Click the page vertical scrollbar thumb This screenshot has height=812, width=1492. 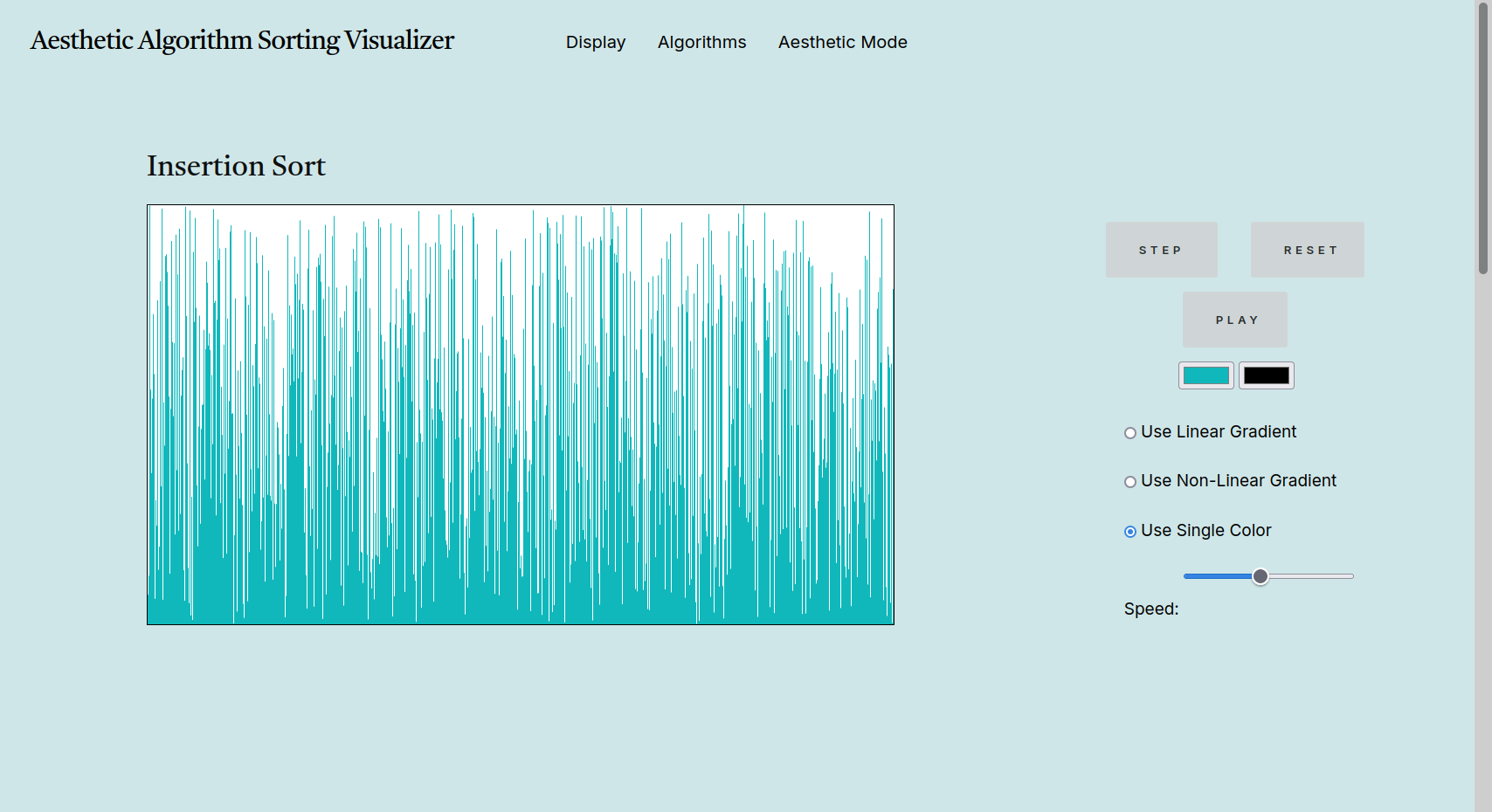click(x=1483, y=137)
